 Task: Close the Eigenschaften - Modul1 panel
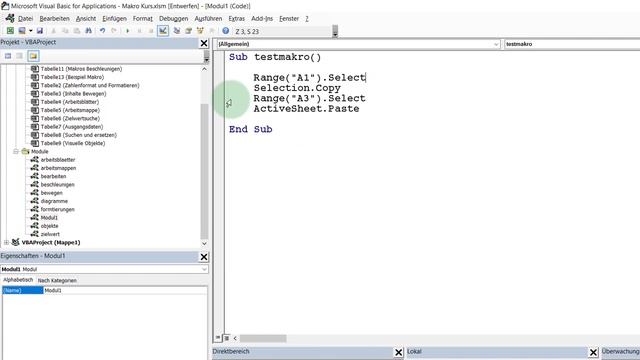204,257
